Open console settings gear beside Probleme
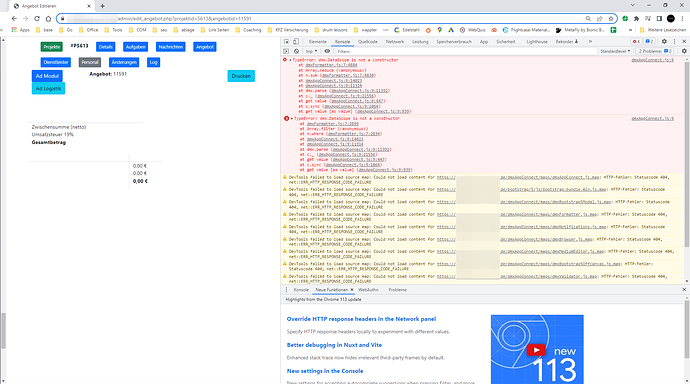The height and width of the screenshot is (384, 690). coord(684,51)
